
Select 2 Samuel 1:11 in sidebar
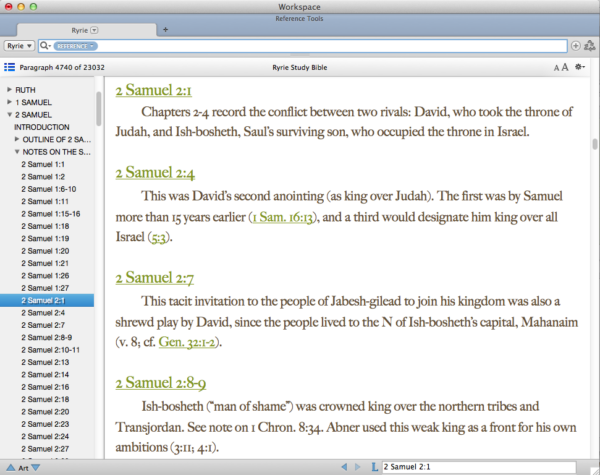click(45, 201)
